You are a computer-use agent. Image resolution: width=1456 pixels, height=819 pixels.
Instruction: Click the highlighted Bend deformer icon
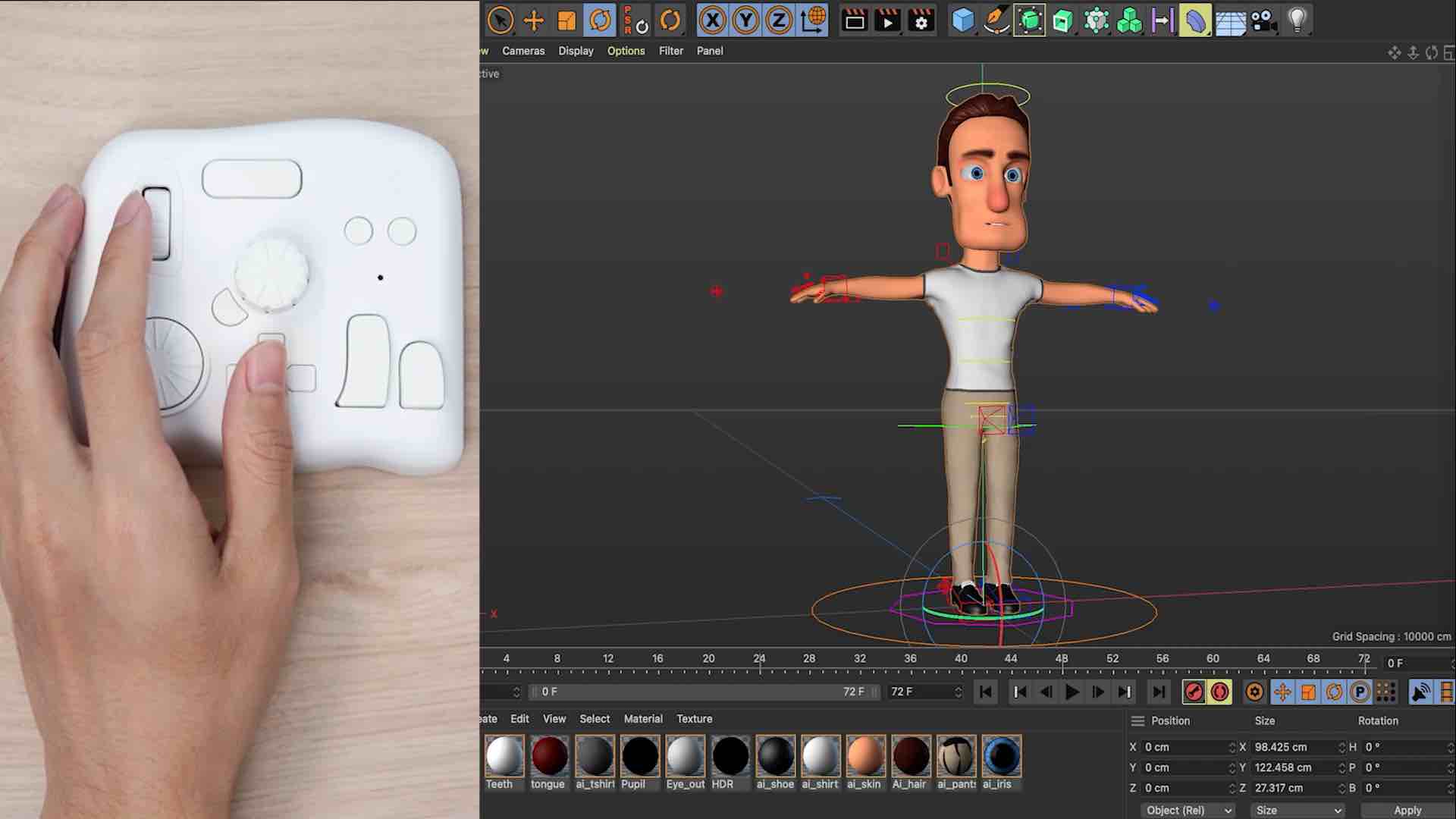[1195, 20]
